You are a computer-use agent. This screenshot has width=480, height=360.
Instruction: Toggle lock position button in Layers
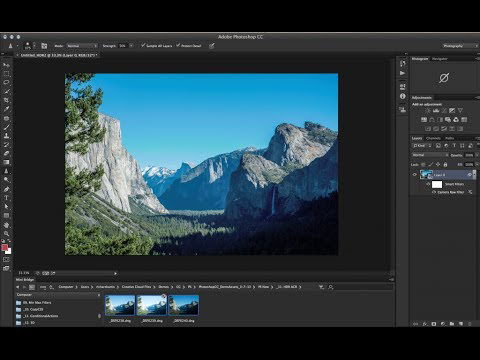tap(438, 164)
